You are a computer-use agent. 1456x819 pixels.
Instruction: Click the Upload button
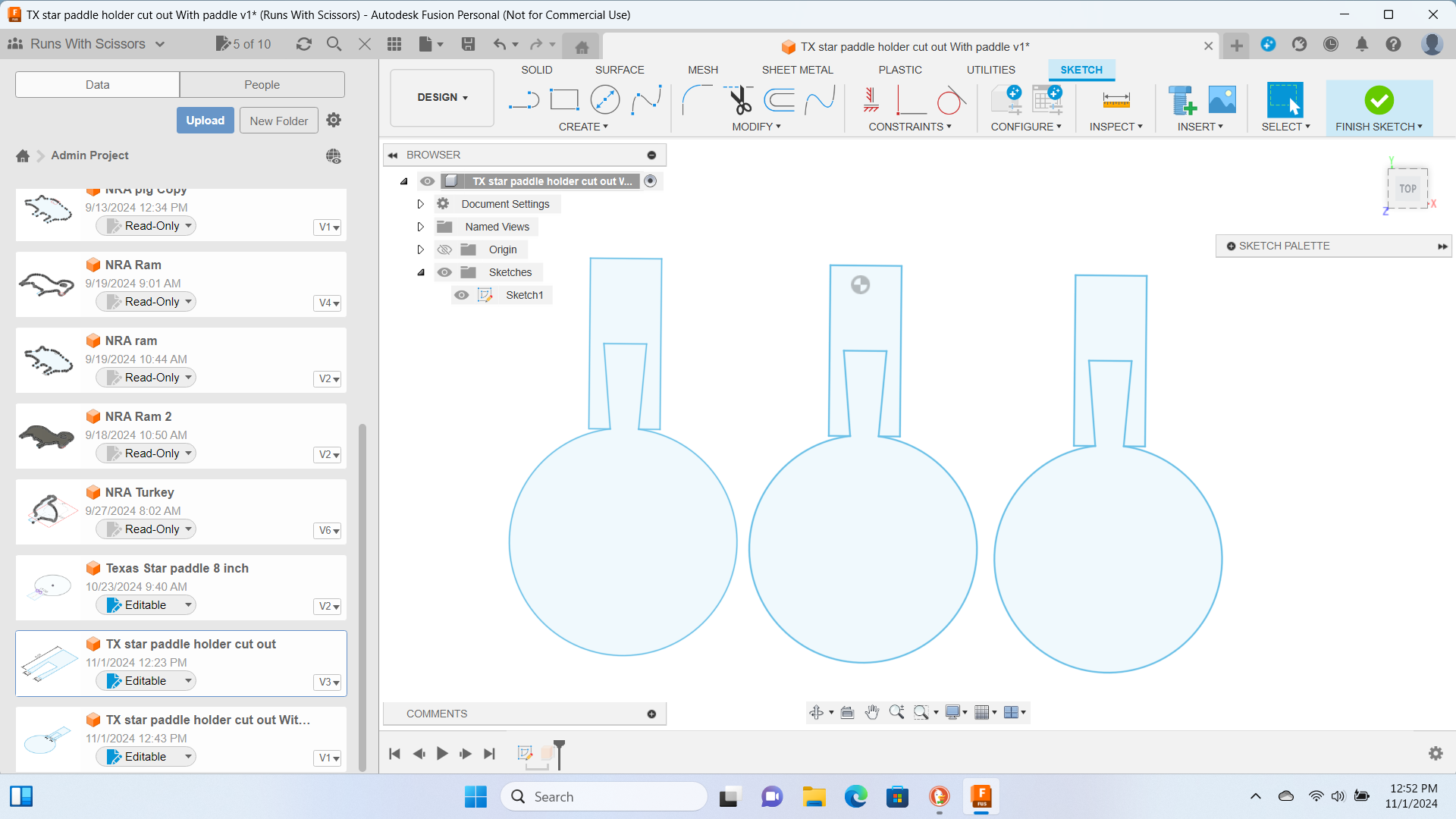click(x=205, y=120)
